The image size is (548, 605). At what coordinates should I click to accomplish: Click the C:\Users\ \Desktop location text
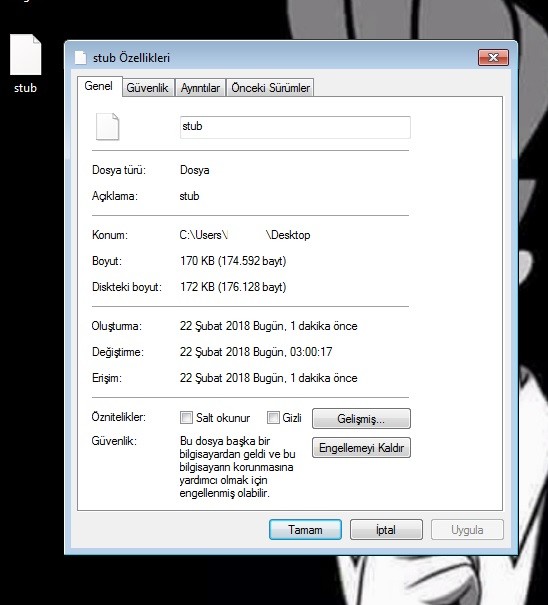pos(245,235)
